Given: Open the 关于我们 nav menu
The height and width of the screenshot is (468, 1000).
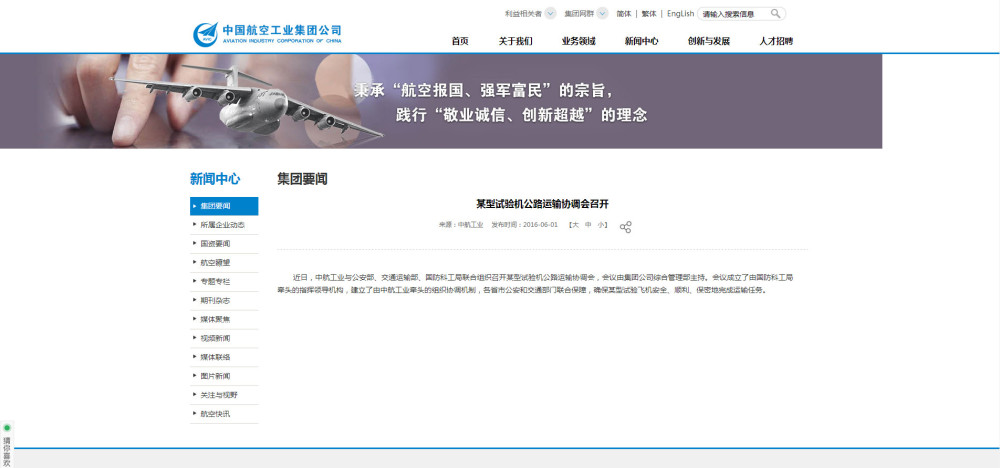Looking at the screenshot, I should point(515,41).
